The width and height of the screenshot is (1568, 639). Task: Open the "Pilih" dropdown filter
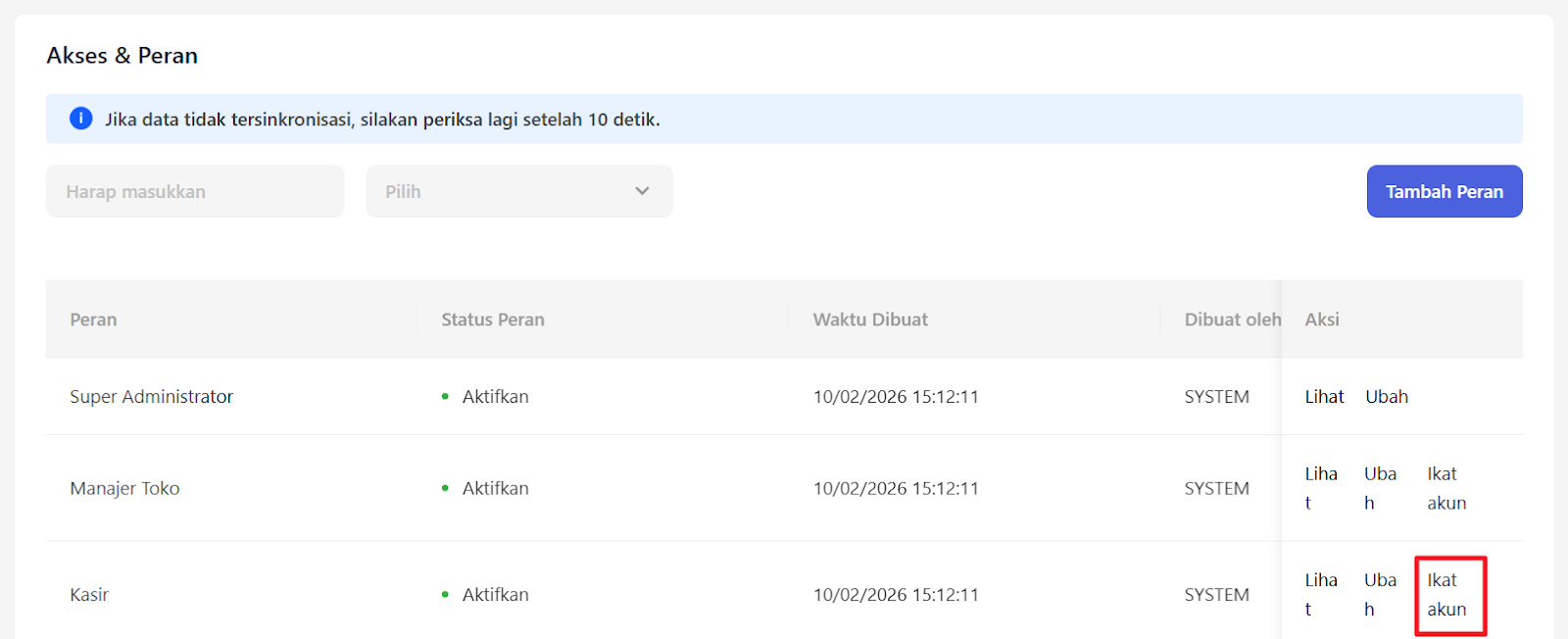tap(518, 191)
